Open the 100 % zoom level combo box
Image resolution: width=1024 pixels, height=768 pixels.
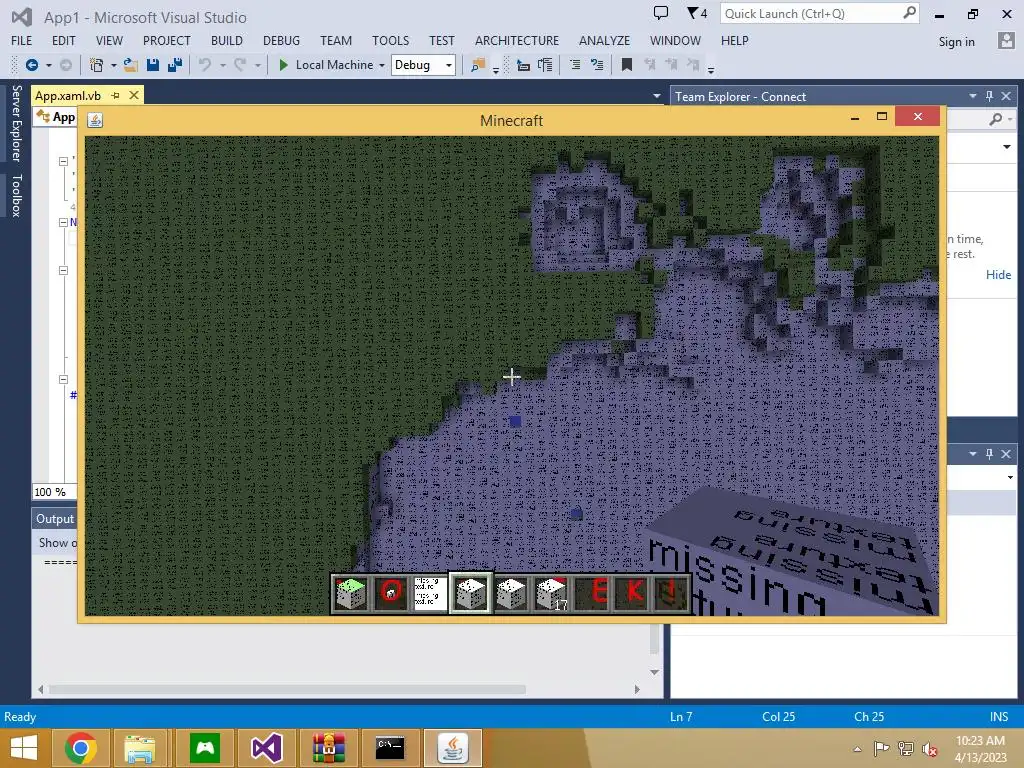point(55,492)
